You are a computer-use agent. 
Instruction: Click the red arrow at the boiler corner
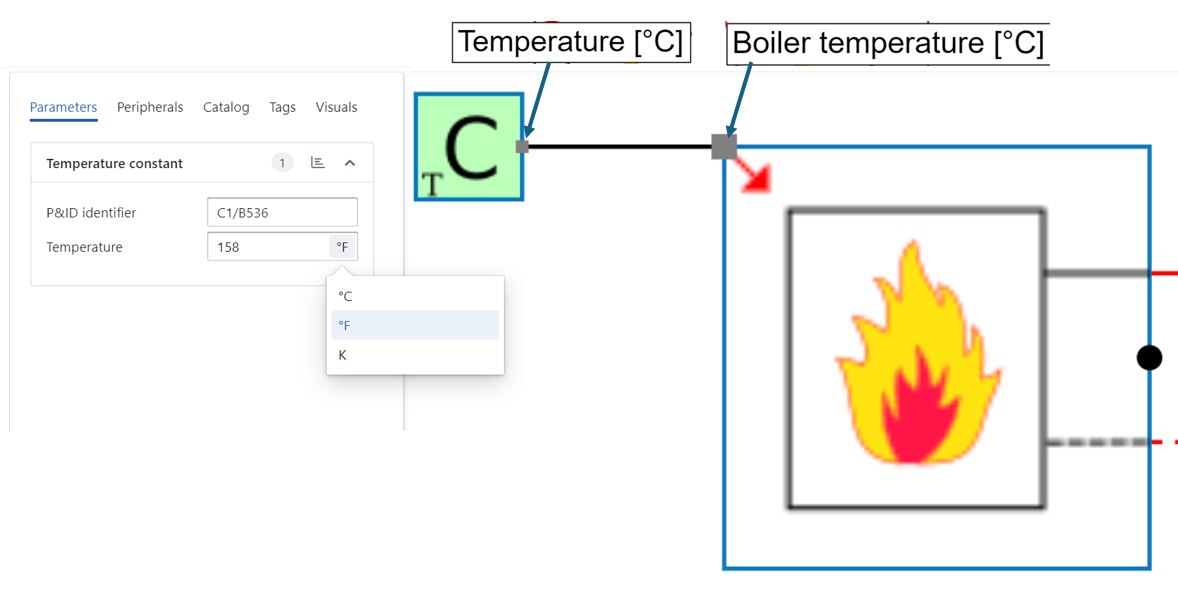tap(756, 177)
